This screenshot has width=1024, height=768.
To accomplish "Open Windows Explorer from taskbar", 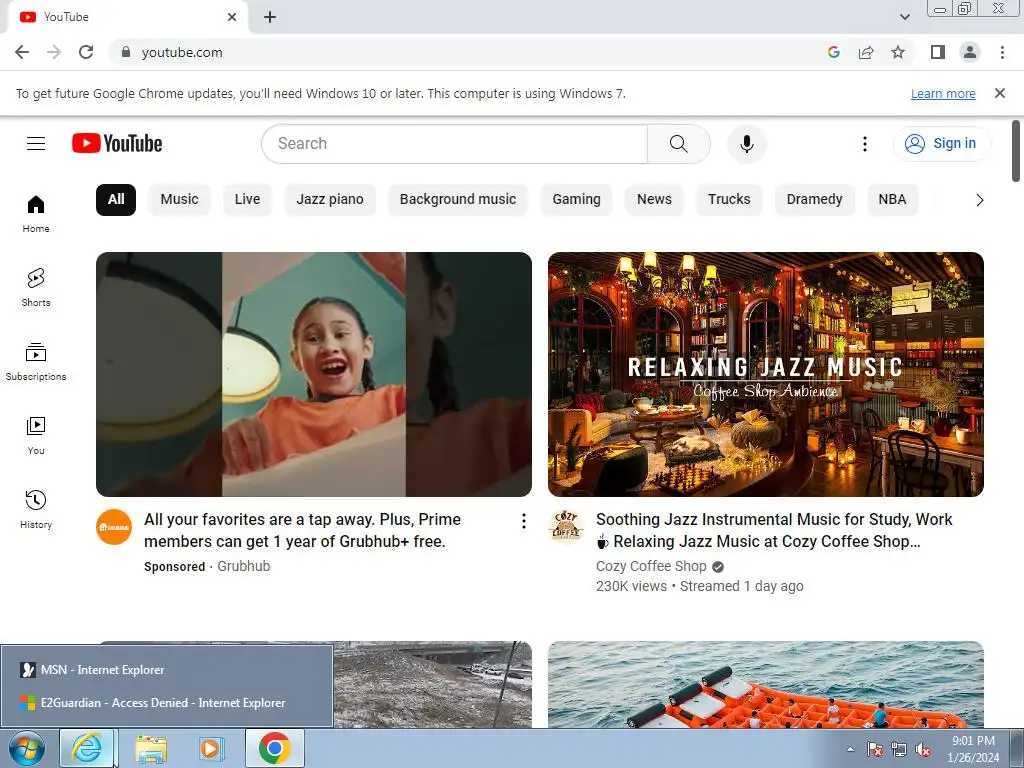I will pyautogui.click(x=150, y=748).
